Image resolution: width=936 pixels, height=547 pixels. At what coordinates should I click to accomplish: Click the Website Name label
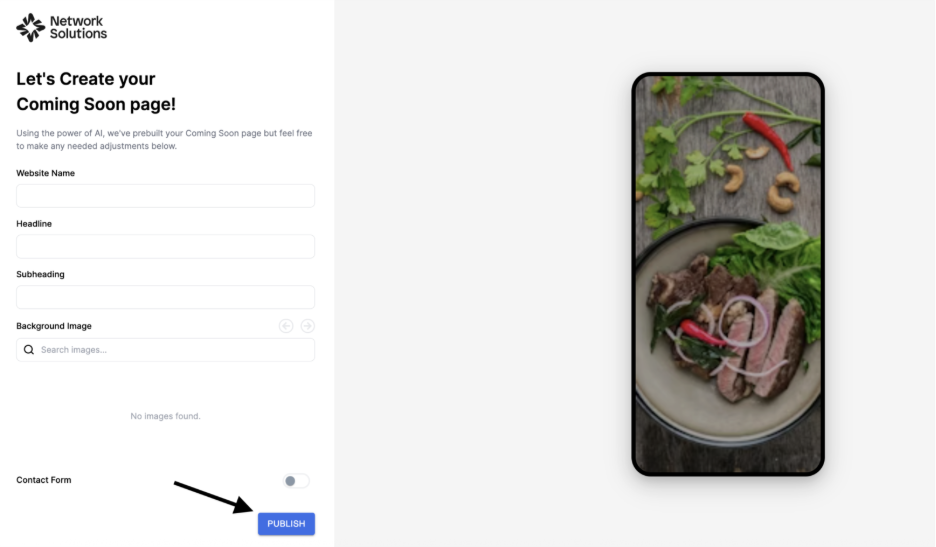[x=45, y=173]
